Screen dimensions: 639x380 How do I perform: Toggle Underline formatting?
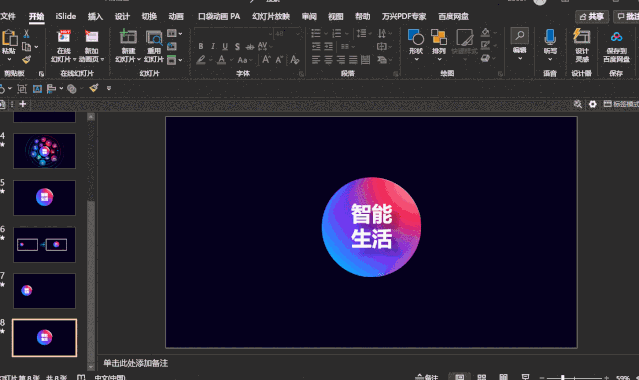point(225,47)
